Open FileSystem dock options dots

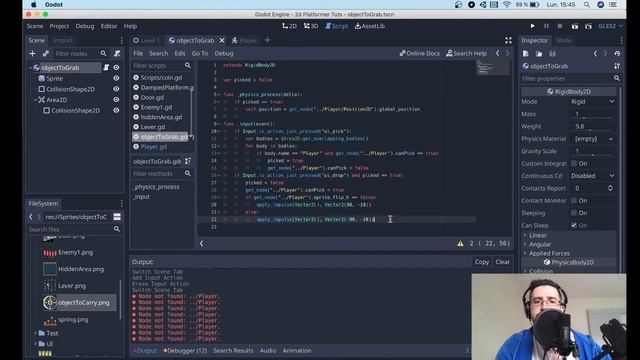pos(122,203)
